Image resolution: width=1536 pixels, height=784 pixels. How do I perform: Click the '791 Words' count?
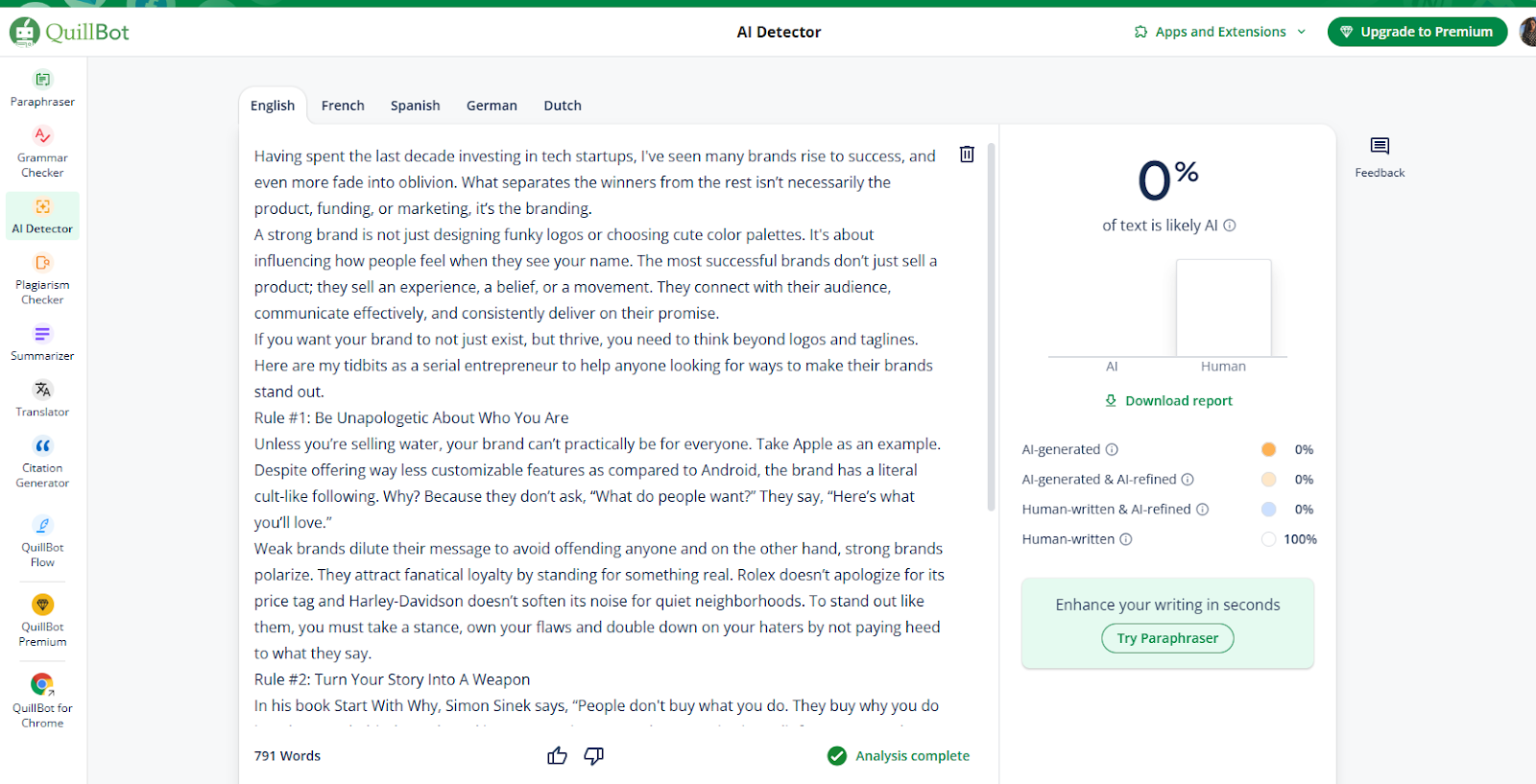[x=287, y=756]
